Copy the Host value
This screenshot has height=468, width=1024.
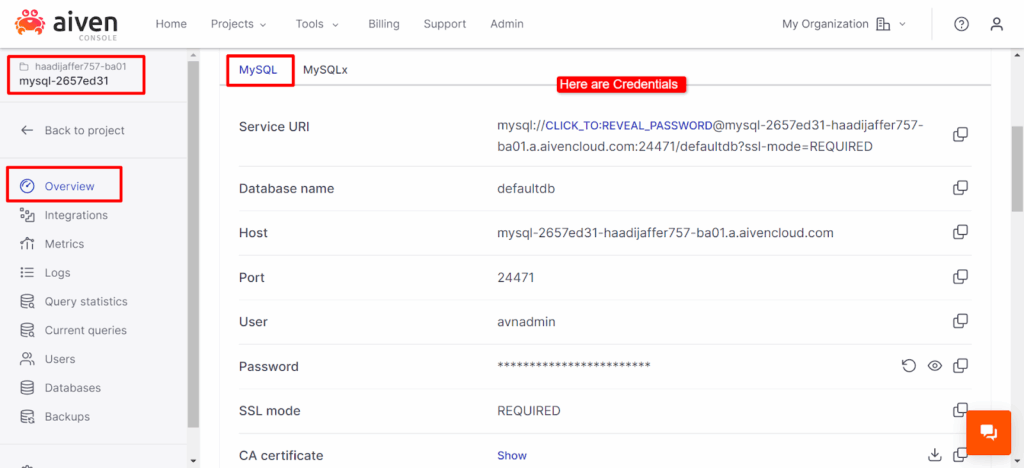pos(960,233)
